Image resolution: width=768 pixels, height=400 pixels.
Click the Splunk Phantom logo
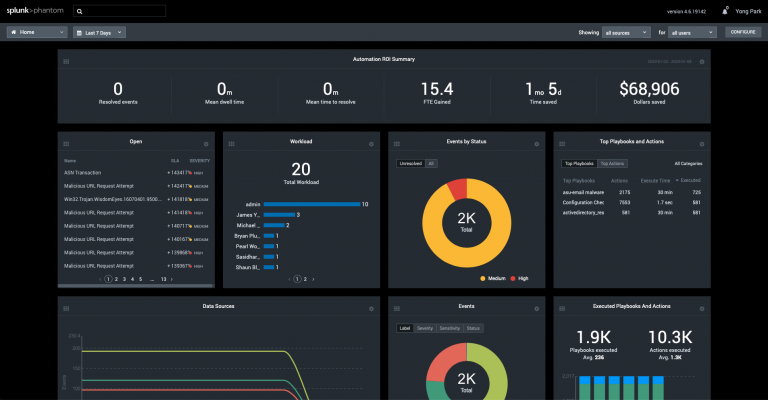coord(35,10)
